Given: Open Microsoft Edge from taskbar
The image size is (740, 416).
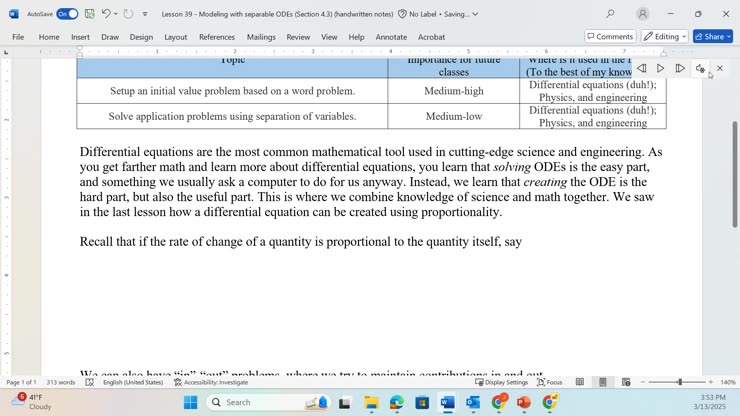Looking at the screenshot, I should (396, 402).
